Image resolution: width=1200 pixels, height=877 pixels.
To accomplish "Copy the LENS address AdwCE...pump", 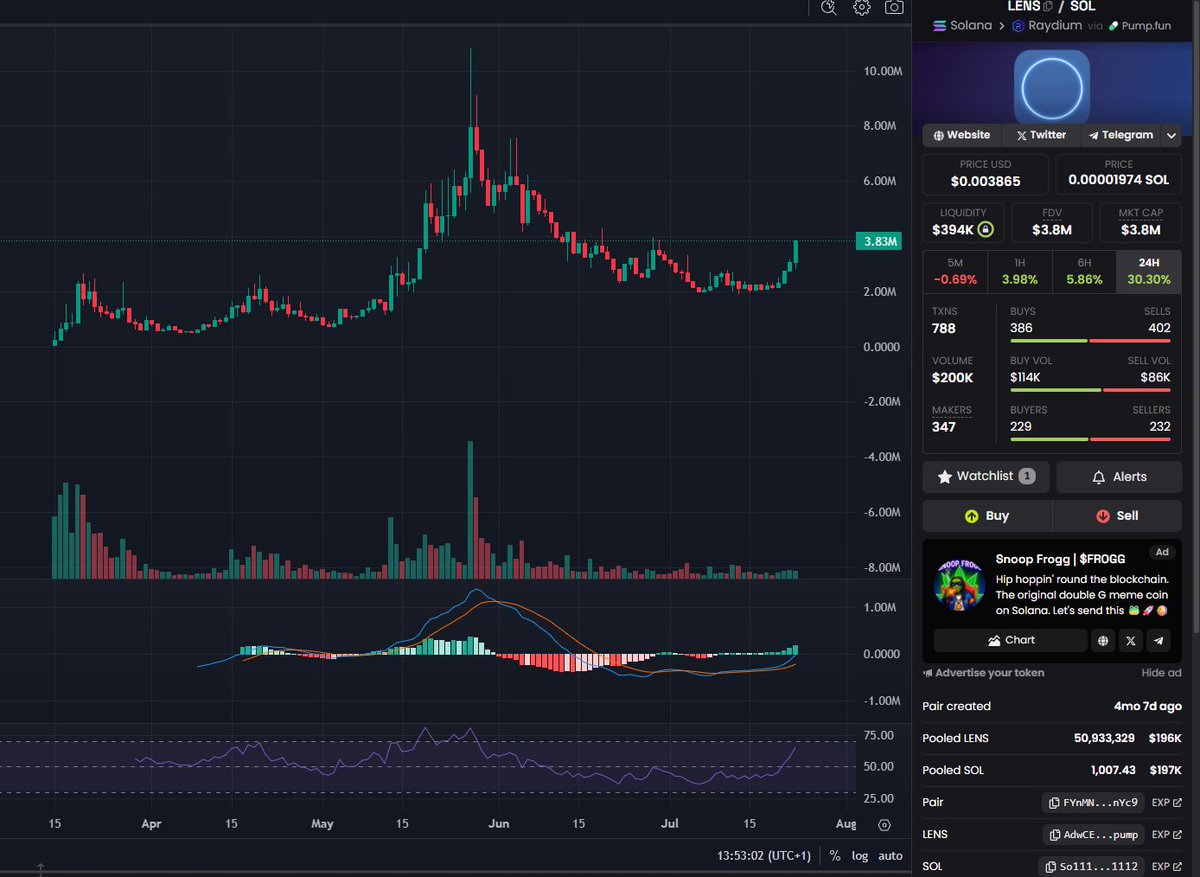I will (x=1093, y=835).
